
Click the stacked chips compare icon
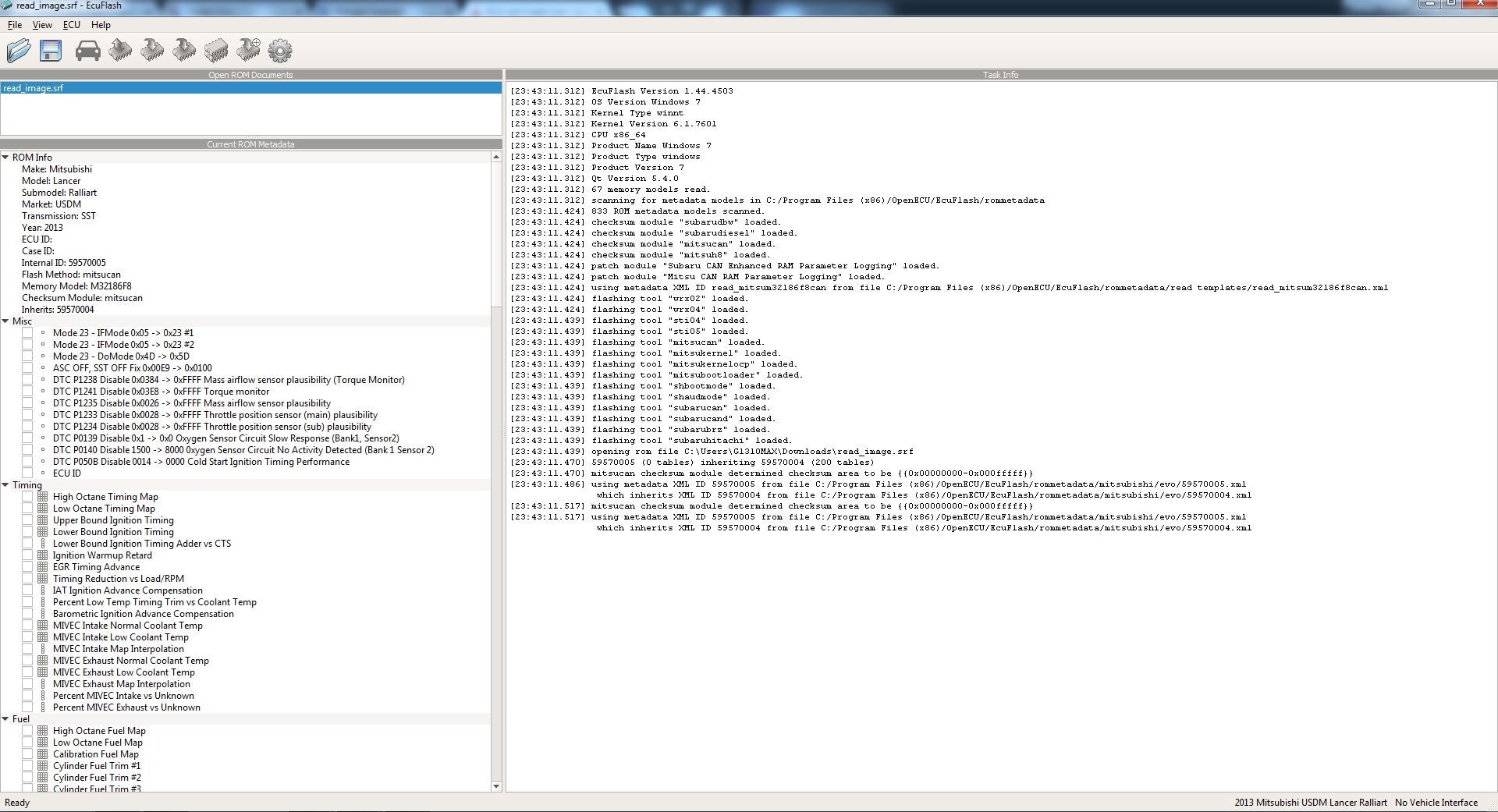pyautogui.click(x=216, y=51)
